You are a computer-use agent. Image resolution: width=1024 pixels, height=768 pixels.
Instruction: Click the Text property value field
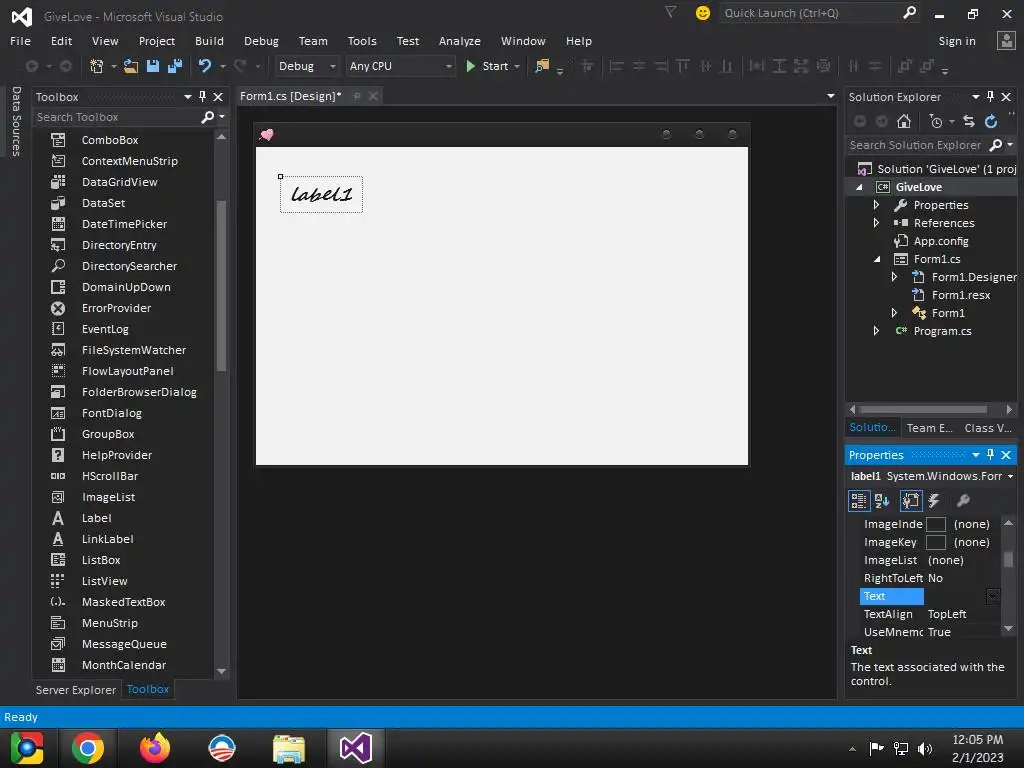(x=956, y=596)
